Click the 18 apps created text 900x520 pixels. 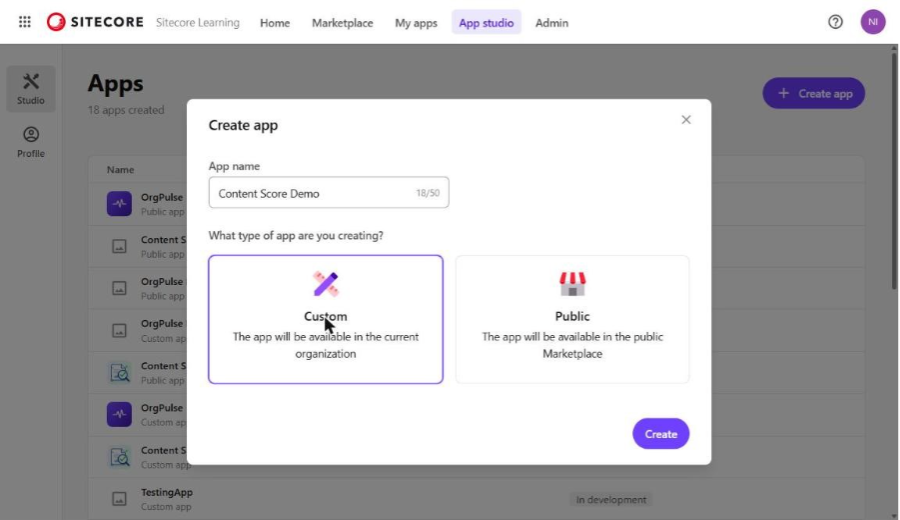pyautogui.click(x=126, y=110)
